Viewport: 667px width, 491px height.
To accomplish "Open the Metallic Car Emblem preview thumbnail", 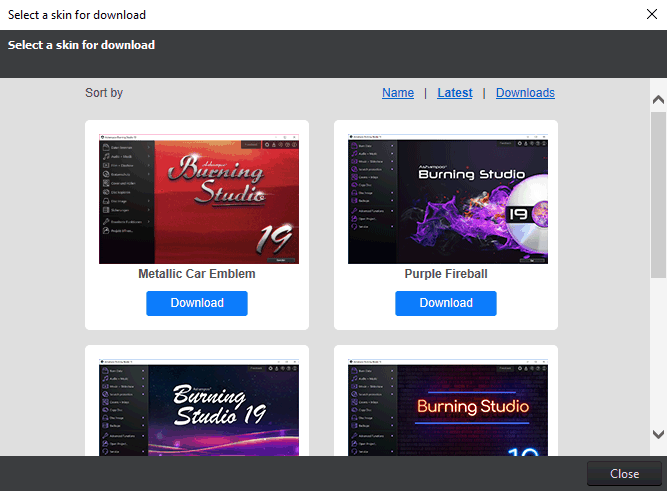I will [199, 199].
